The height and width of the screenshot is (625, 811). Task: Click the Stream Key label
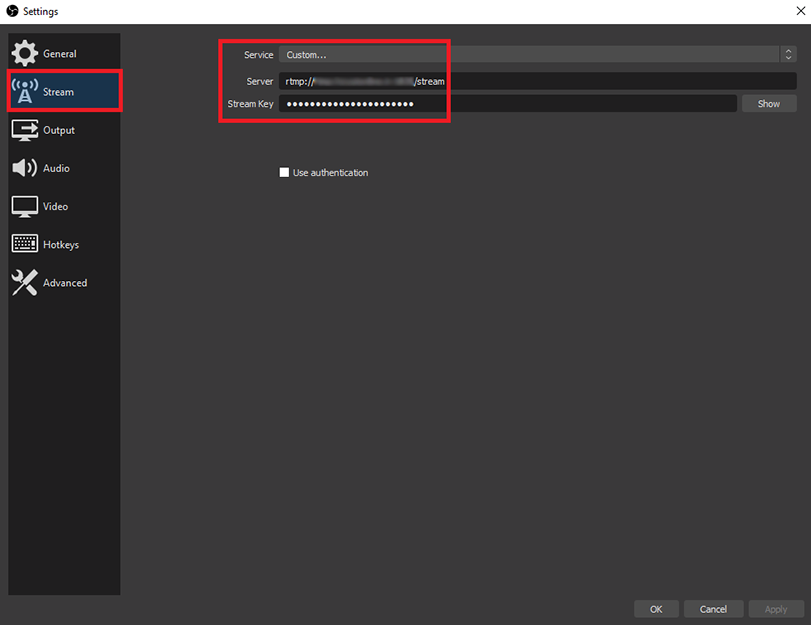tap(250, 104)
